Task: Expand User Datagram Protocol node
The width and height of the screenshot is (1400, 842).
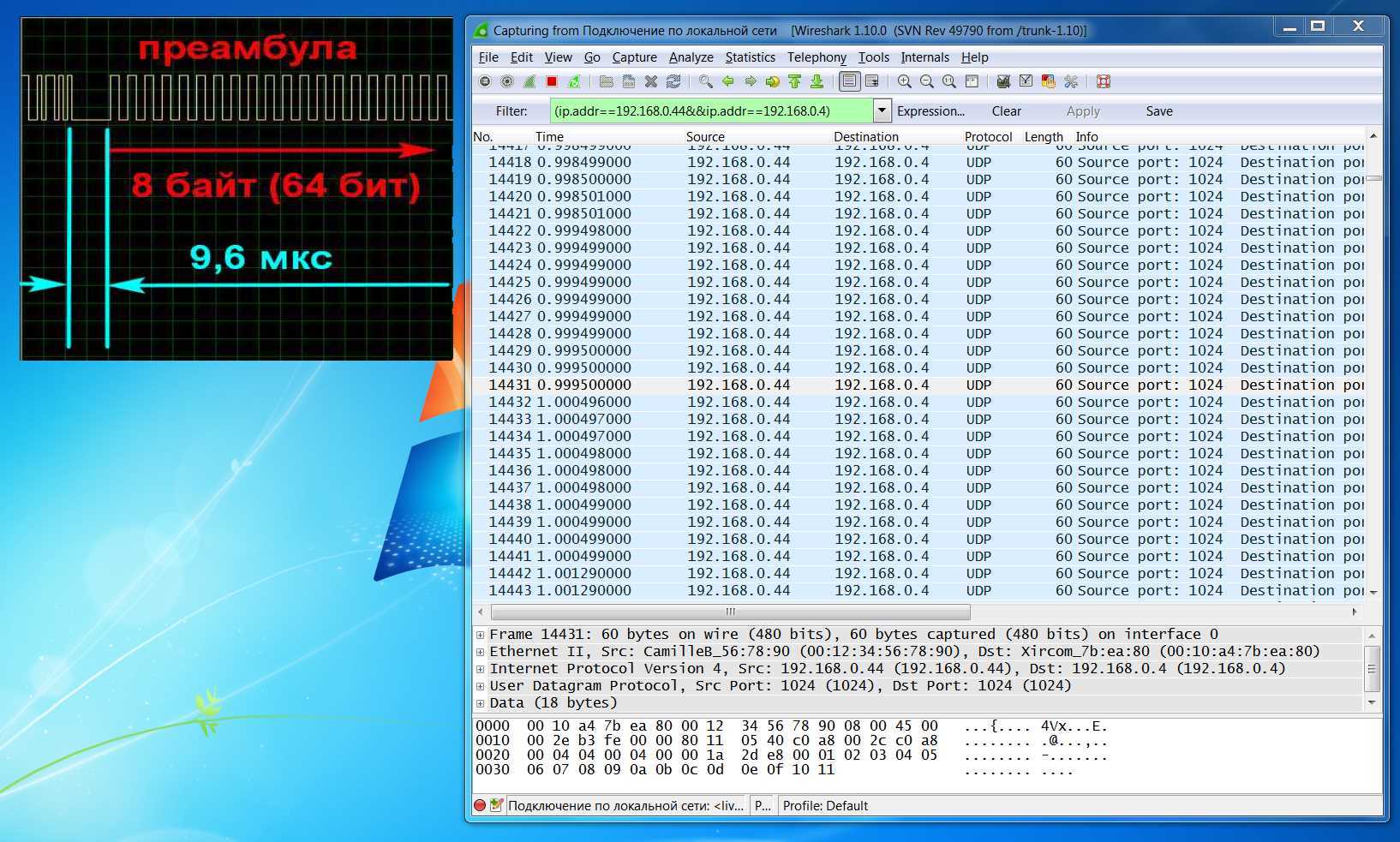Action: [481, 686]
